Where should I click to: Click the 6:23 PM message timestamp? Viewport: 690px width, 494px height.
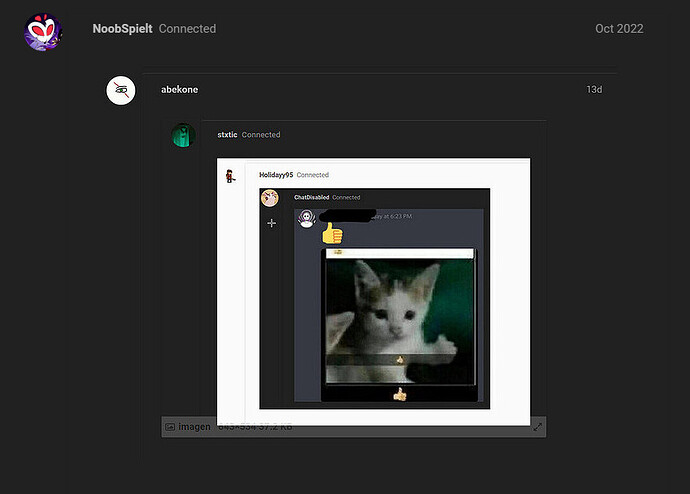[391, 216]
